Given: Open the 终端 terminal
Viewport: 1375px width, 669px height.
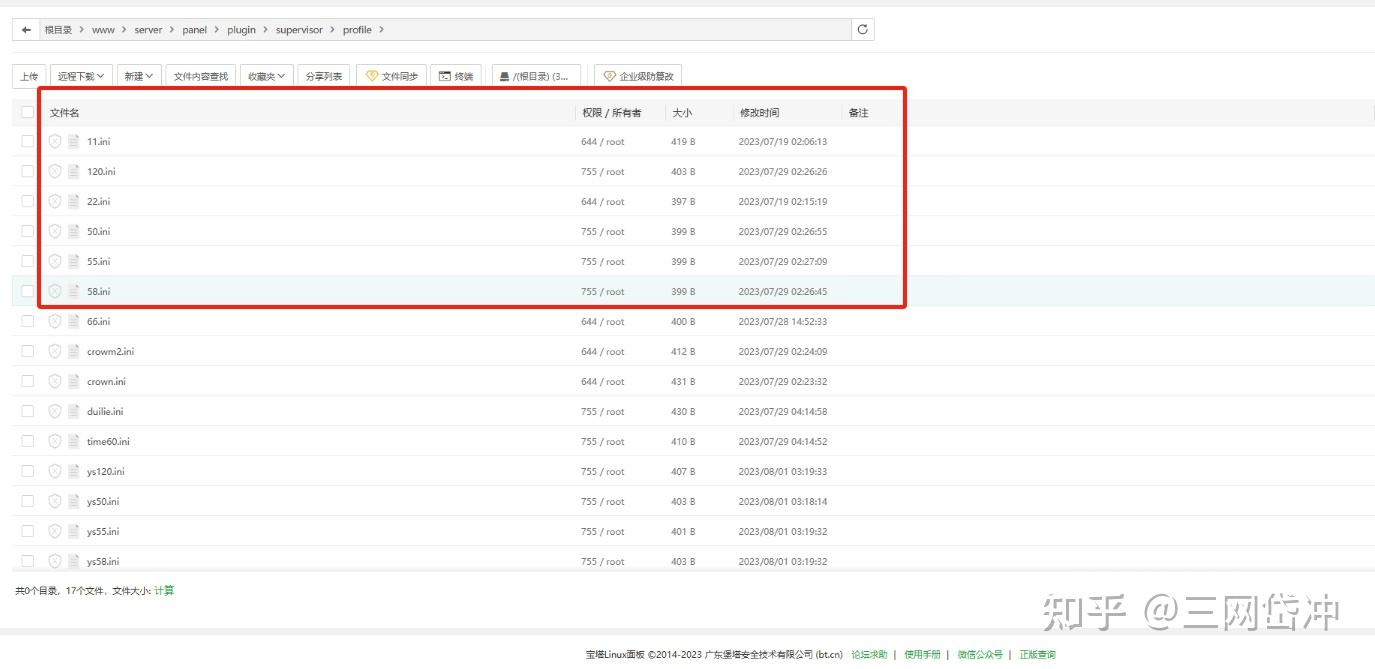Looking at the screenshot, I should click(457, 76).
